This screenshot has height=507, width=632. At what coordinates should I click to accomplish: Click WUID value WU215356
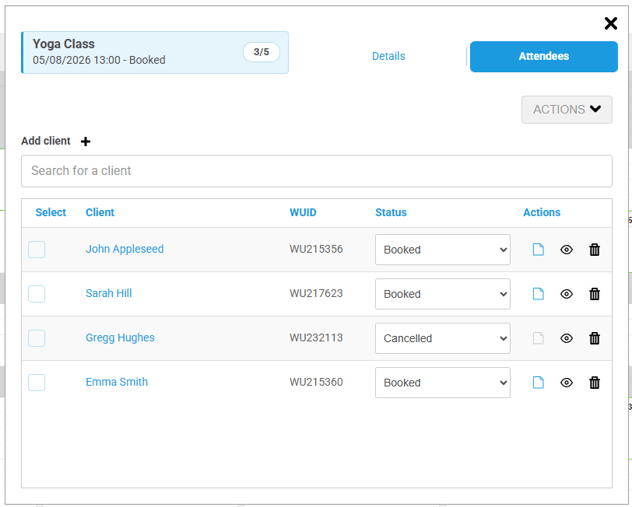[316, 249]
